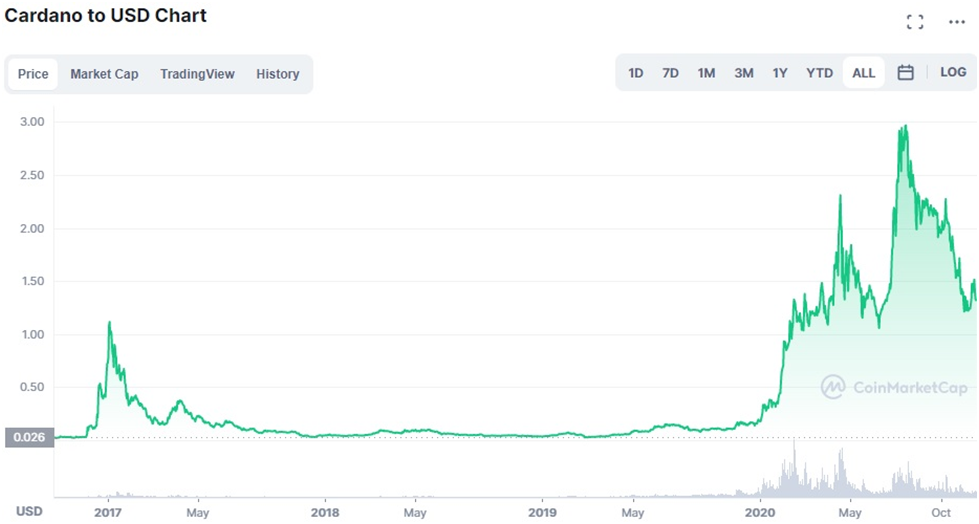Viewport: 979px width, 524px height.
Task: Show the 1Y price range
Action: point(780,73)
